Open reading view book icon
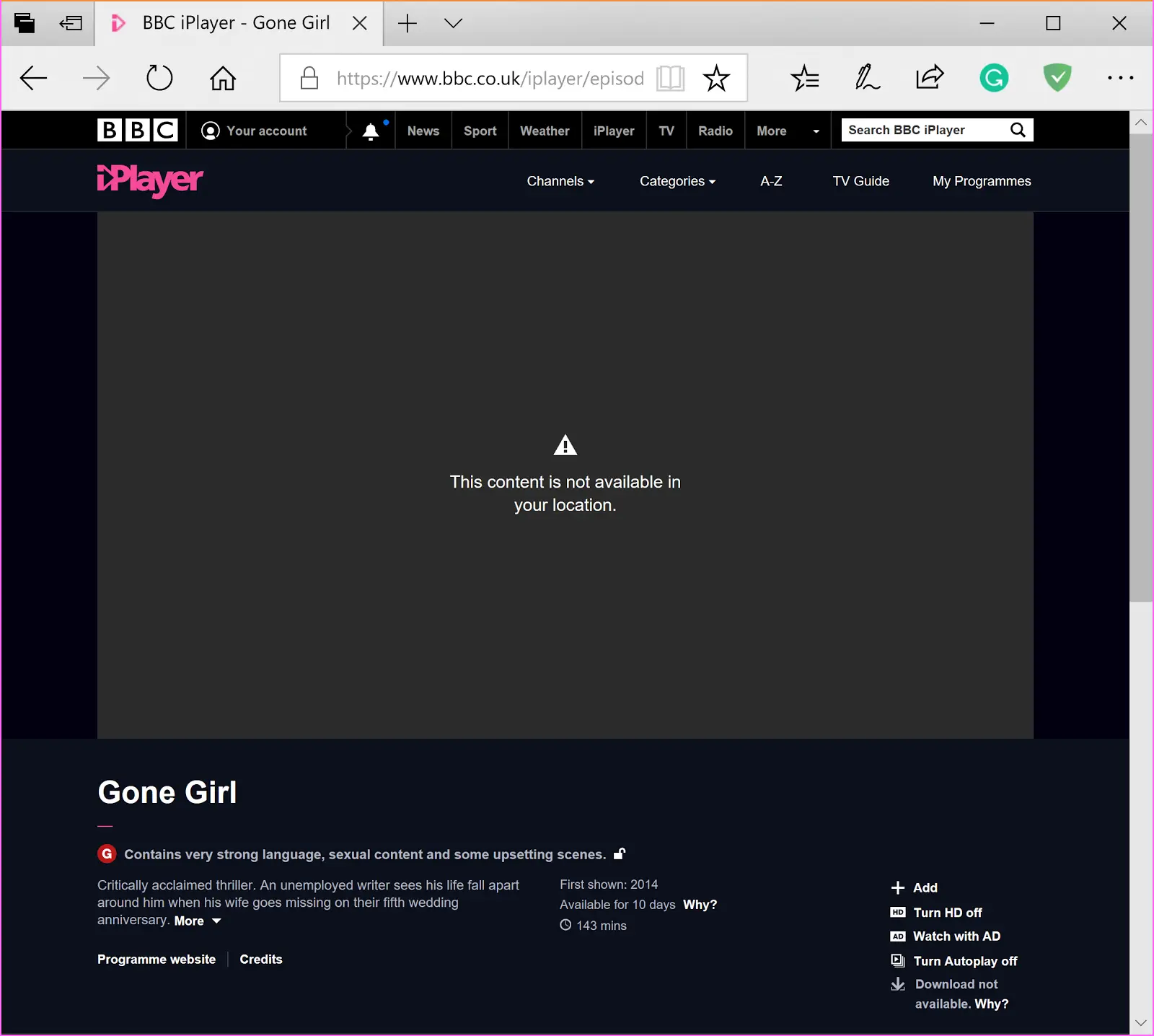This screenshot has width=1154, height=1036. click(x=670, y=78)
